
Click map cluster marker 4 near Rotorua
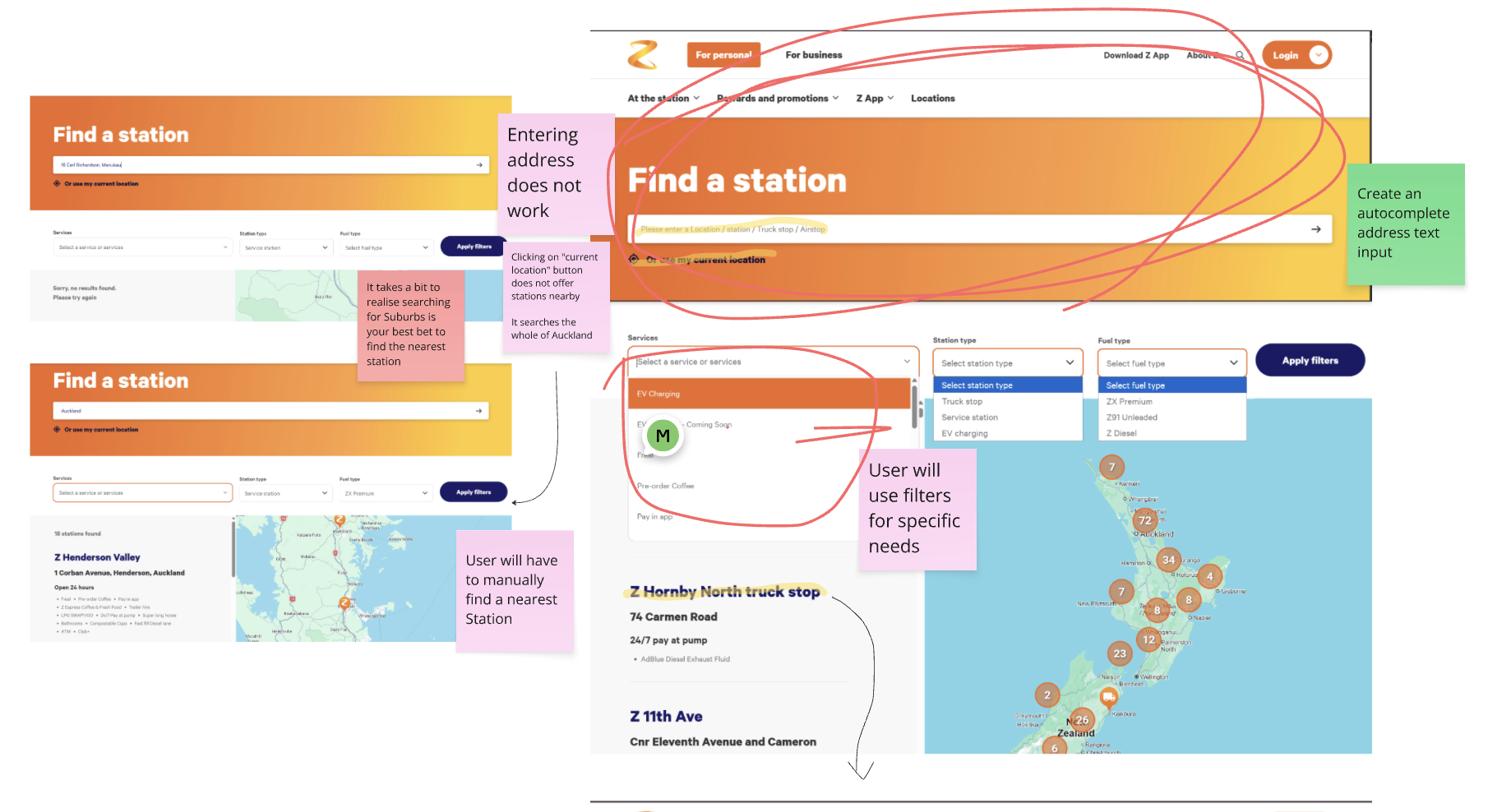pos(1209,576)
